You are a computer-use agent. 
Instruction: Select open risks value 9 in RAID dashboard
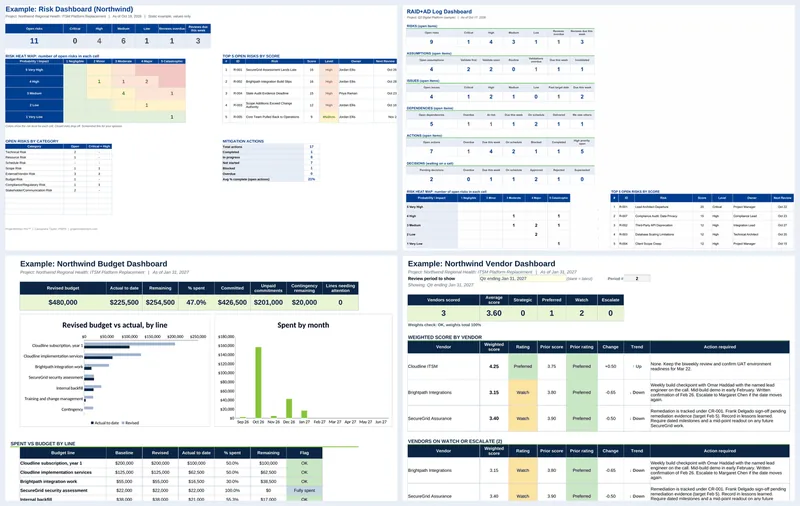point(431,42)
